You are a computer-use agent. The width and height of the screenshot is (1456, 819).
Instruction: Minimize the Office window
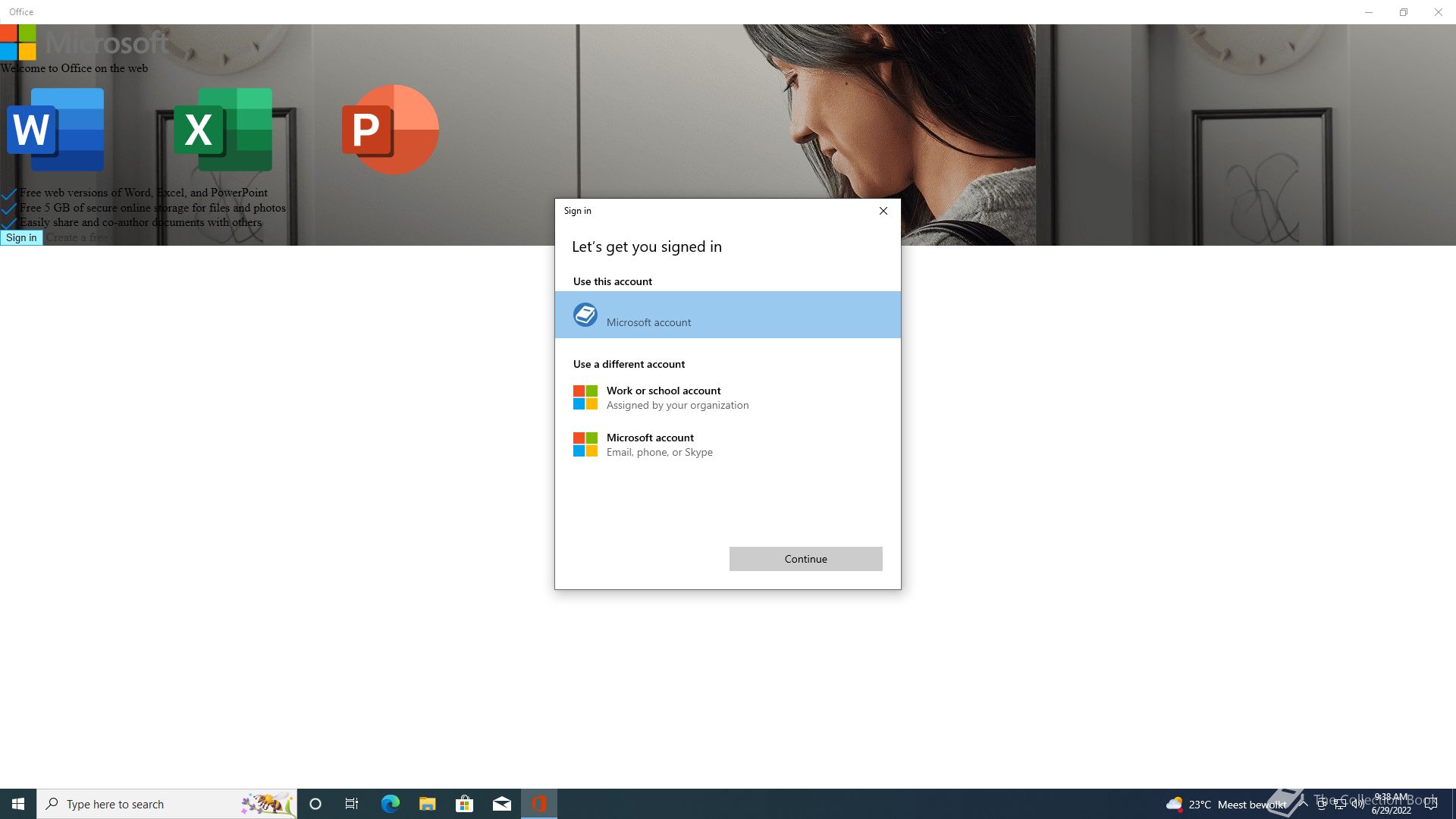pos(1369,12)
